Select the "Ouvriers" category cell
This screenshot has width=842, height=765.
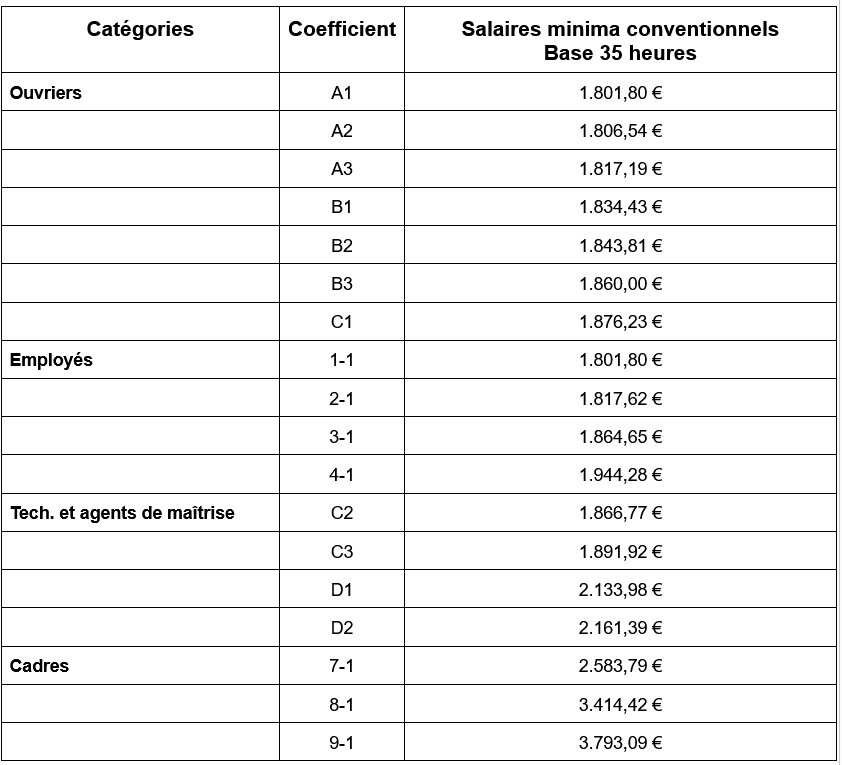(46, 93)
